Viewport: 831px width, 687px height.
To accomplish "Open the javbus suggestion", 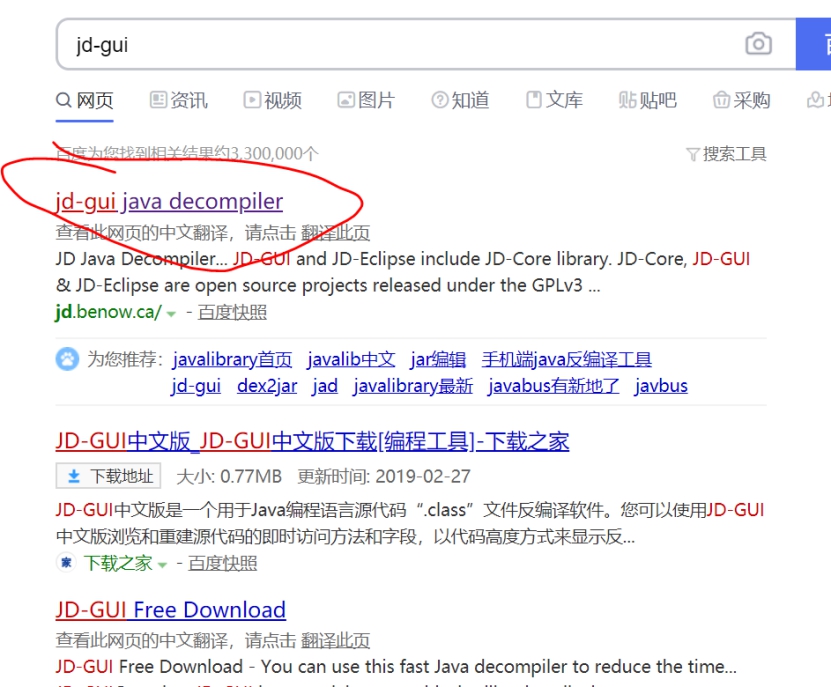I will (661, 386).
